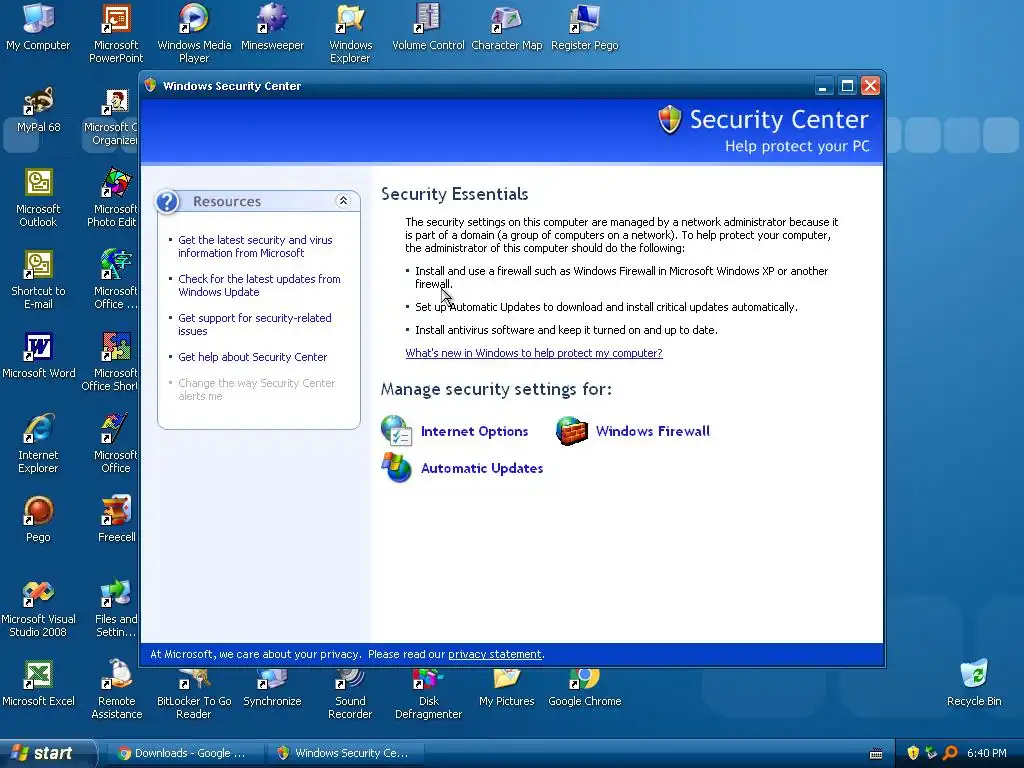Select the Pego desktop icon

[x=38, y=519]
